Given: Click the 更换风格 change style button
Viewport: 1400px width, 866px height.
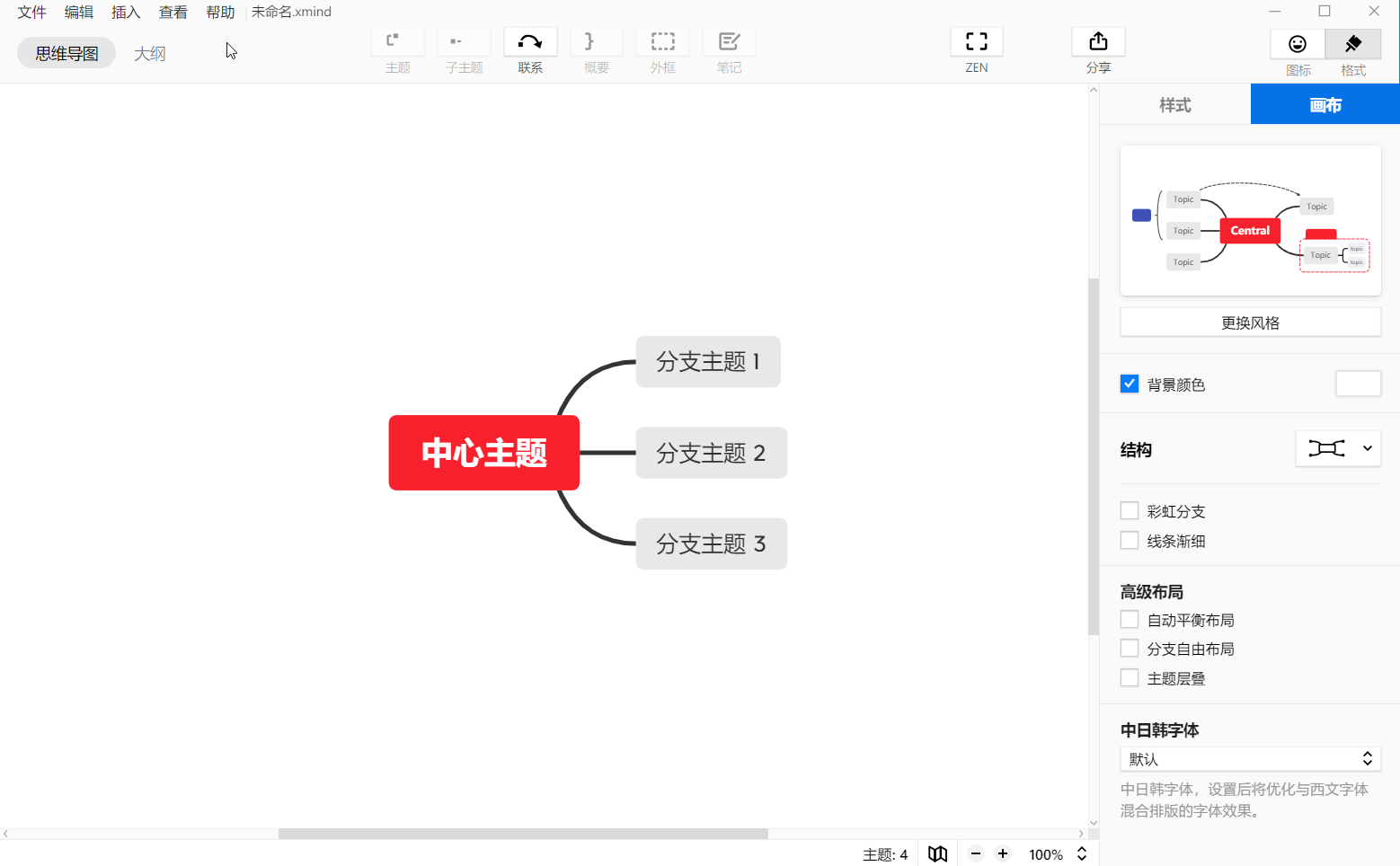Looking at the screenshot, I should 1250,322.
